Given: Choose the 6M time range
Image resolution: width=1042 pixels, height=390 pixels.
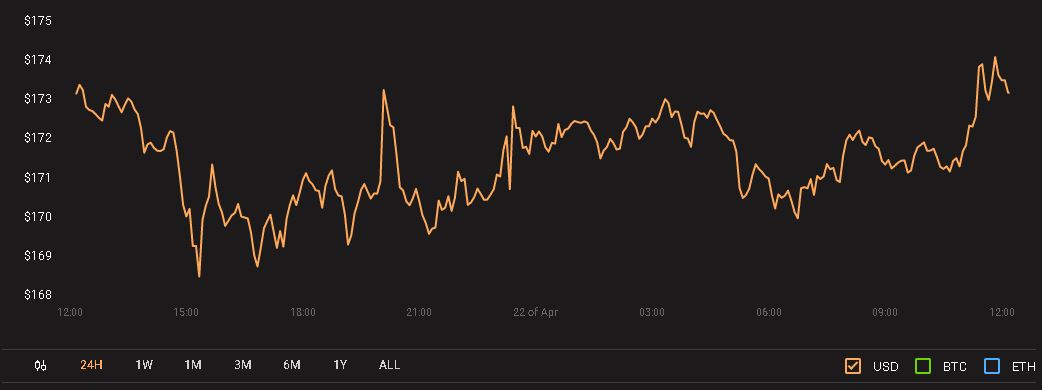Looking at the screenshot, I should [292, 365].
